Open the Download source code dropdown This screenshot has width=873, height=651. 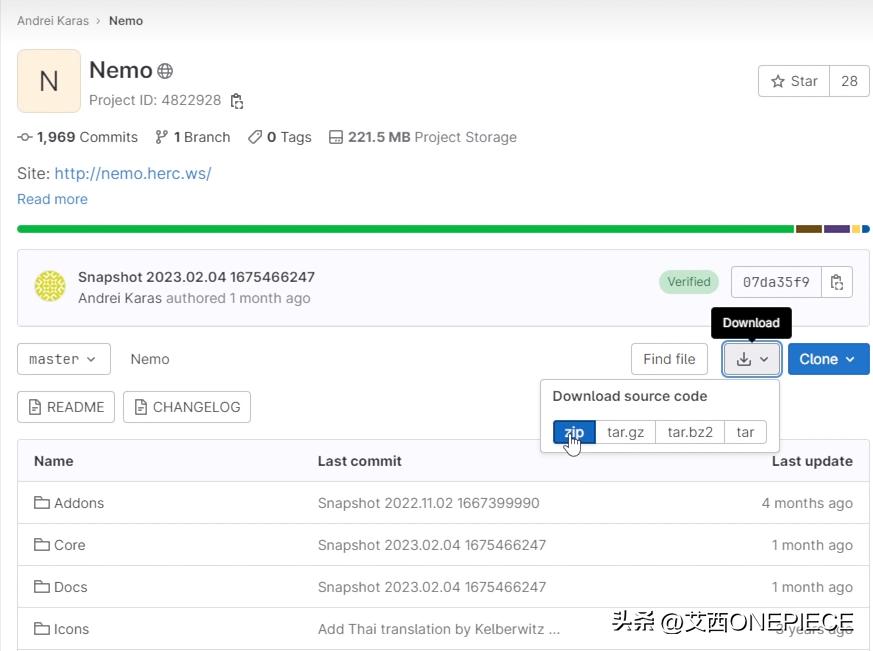(752, 359)
